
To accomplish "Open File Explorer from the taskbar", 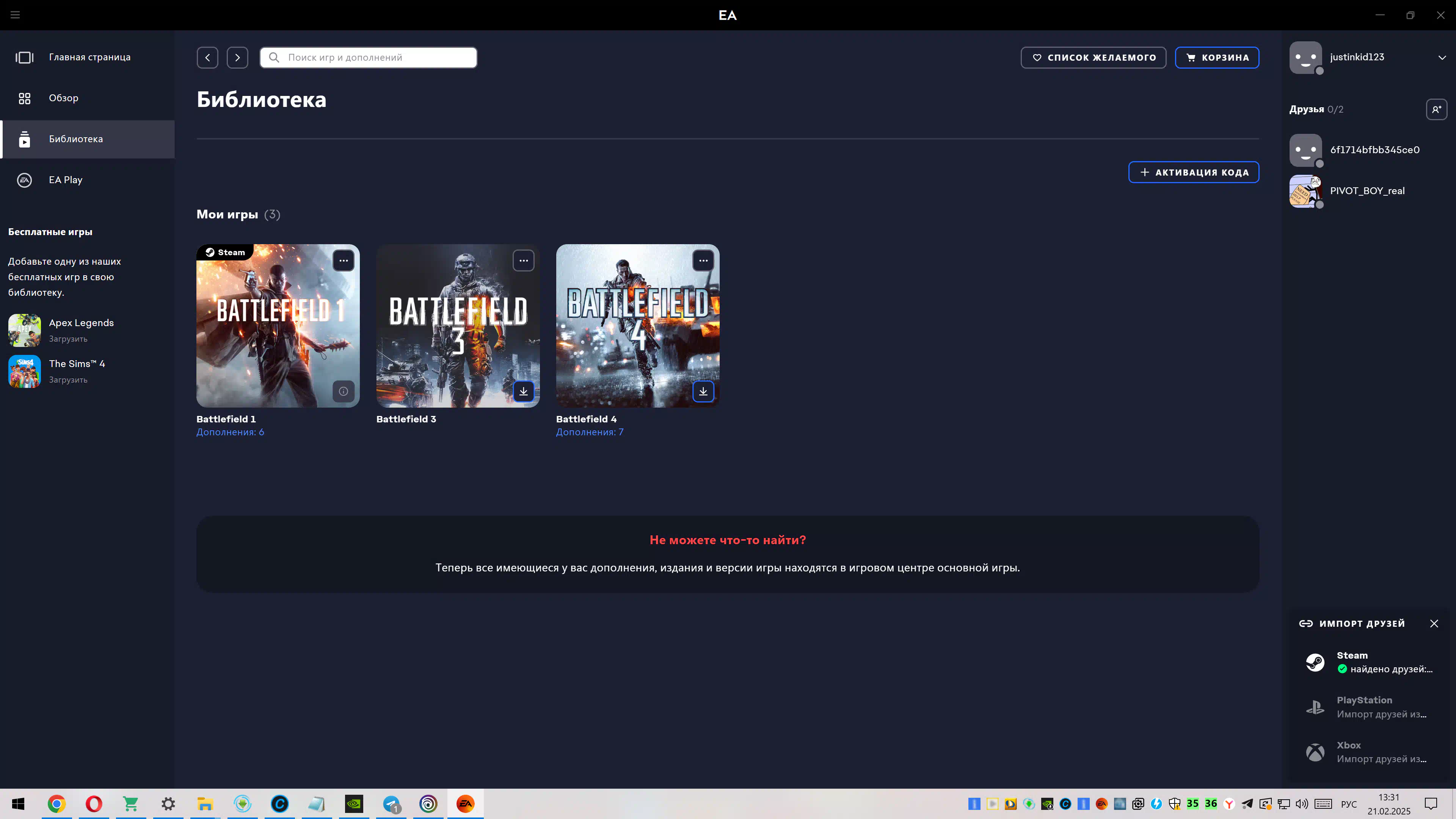I will pos(205,804).
